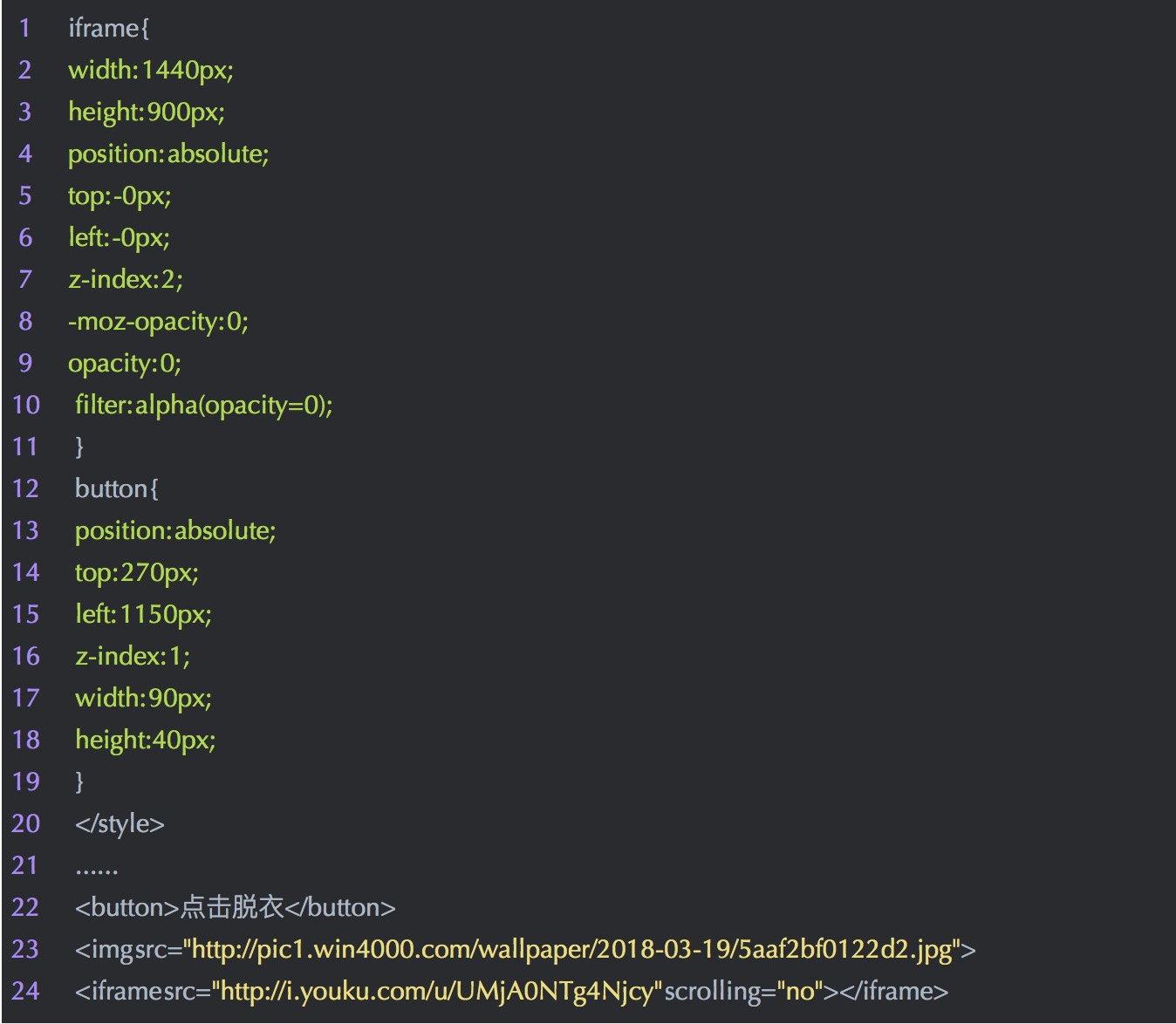Click the 点击脱衣 button markup line

coord(236,908)
